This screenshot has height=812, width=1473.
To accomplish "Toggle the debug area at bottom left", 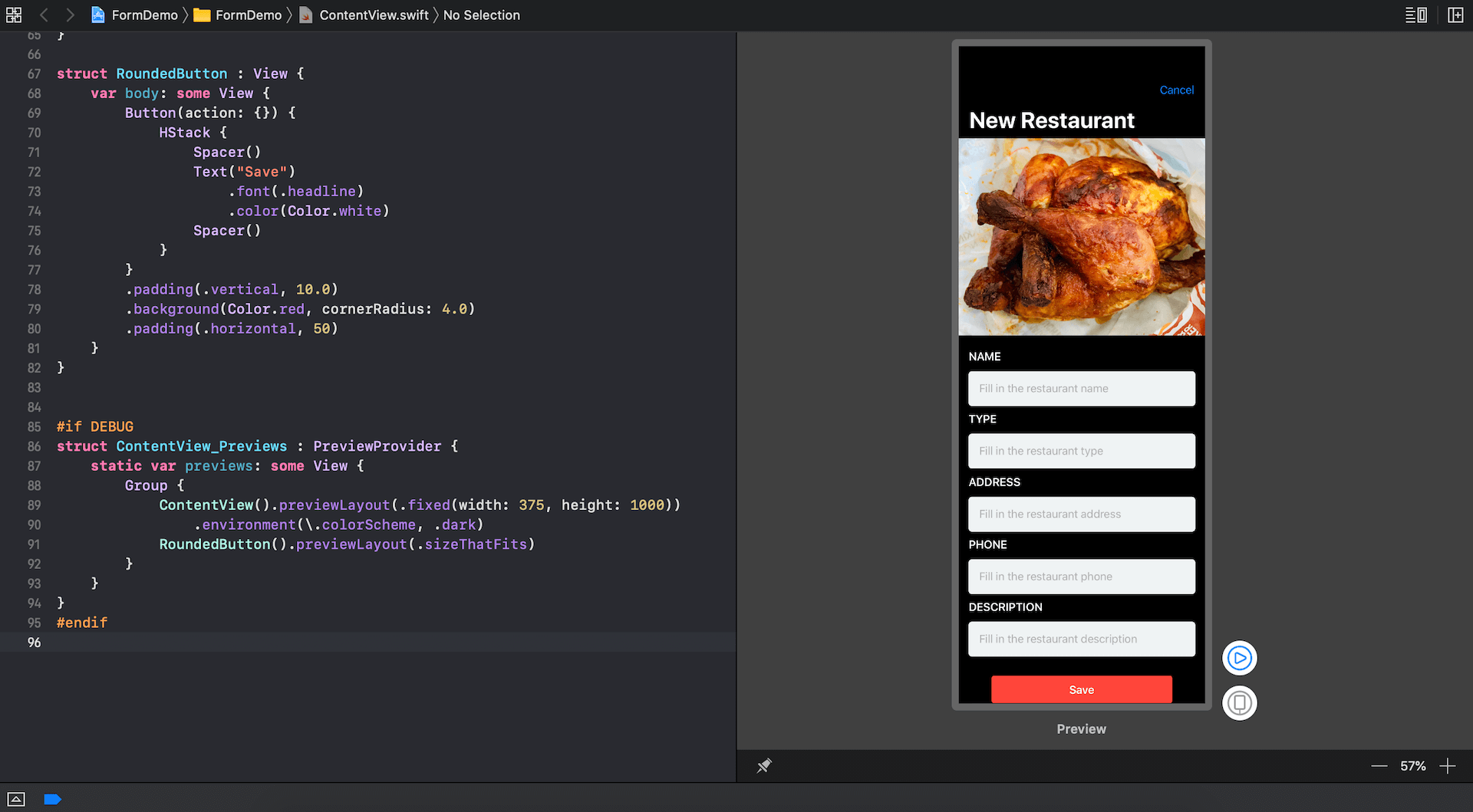I will (x=16, y=799).
